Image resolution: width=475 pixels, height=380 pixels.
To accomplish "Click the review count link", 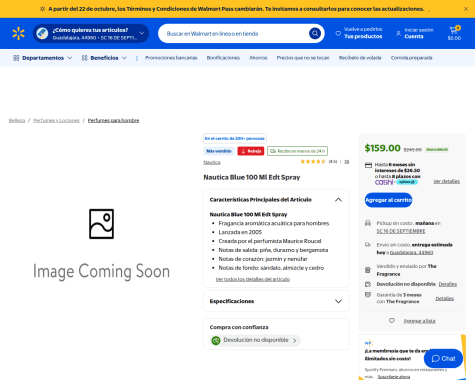I will (x=347, y=162).
